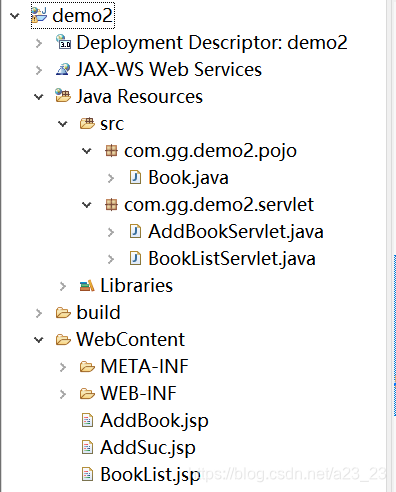Expand the BookListServlet.java node
This screenshot has width=396, height=492.
pos(111,259)
